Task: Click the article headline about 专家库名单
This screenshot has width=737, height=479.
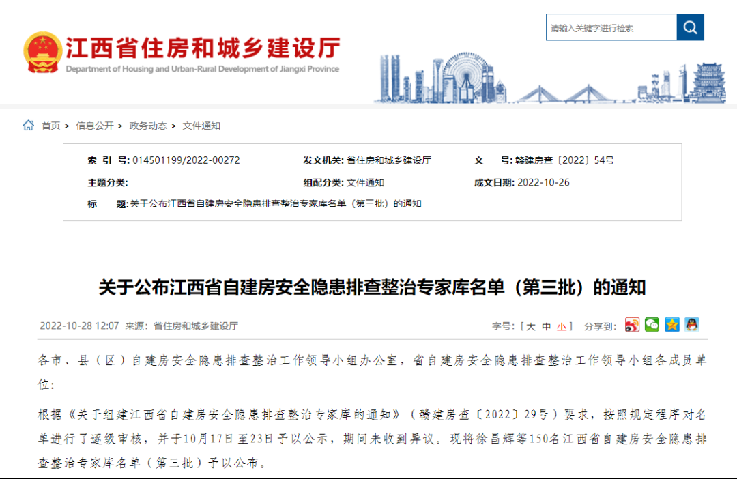Action: [372, 287]
